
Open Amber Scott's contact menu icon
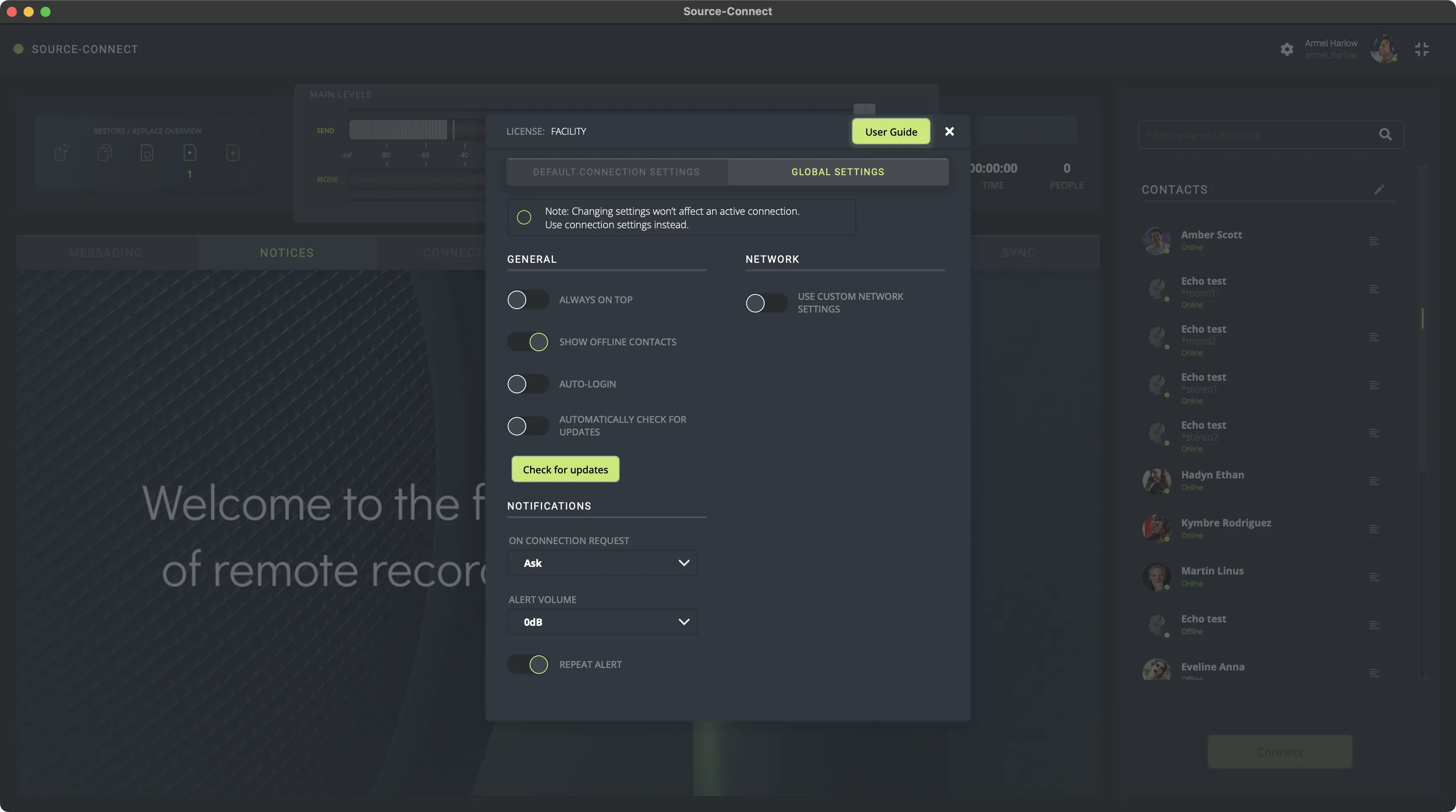(1374, 241)
